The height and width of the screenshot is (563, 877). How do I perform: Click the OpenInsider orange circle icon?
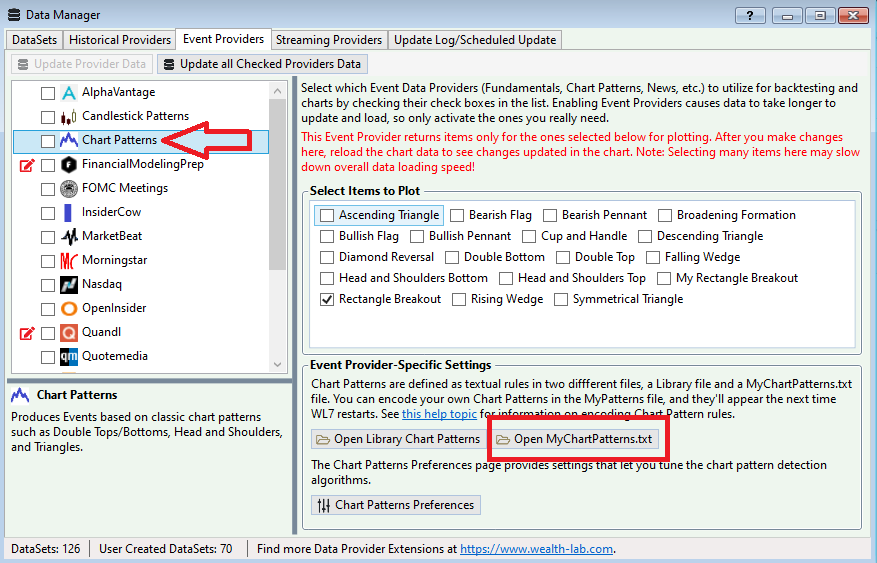click(x=69, y=309)
